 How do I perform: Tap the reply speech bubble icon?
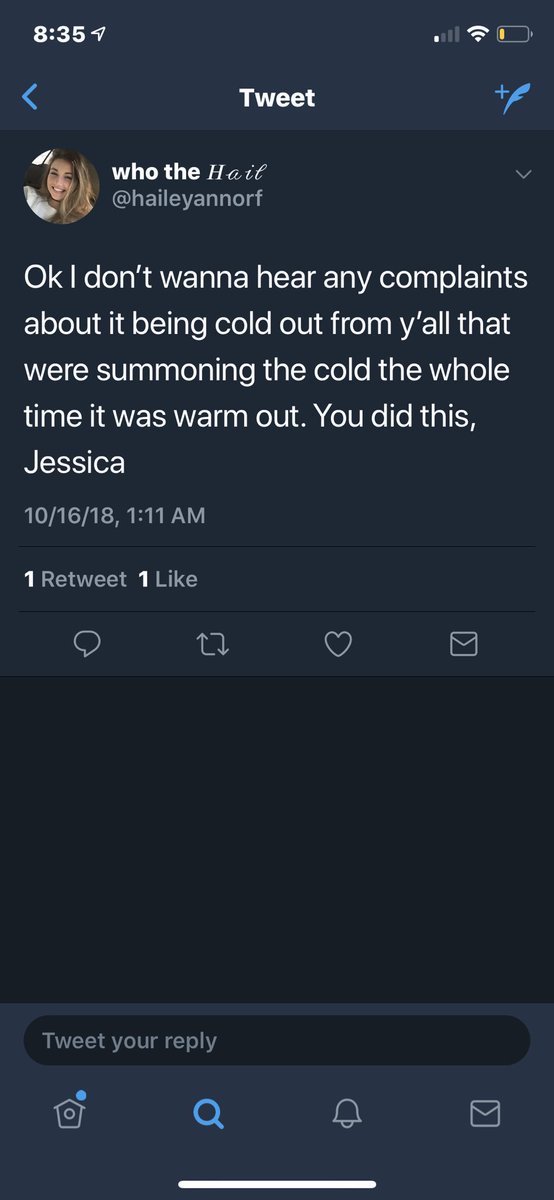90,645
